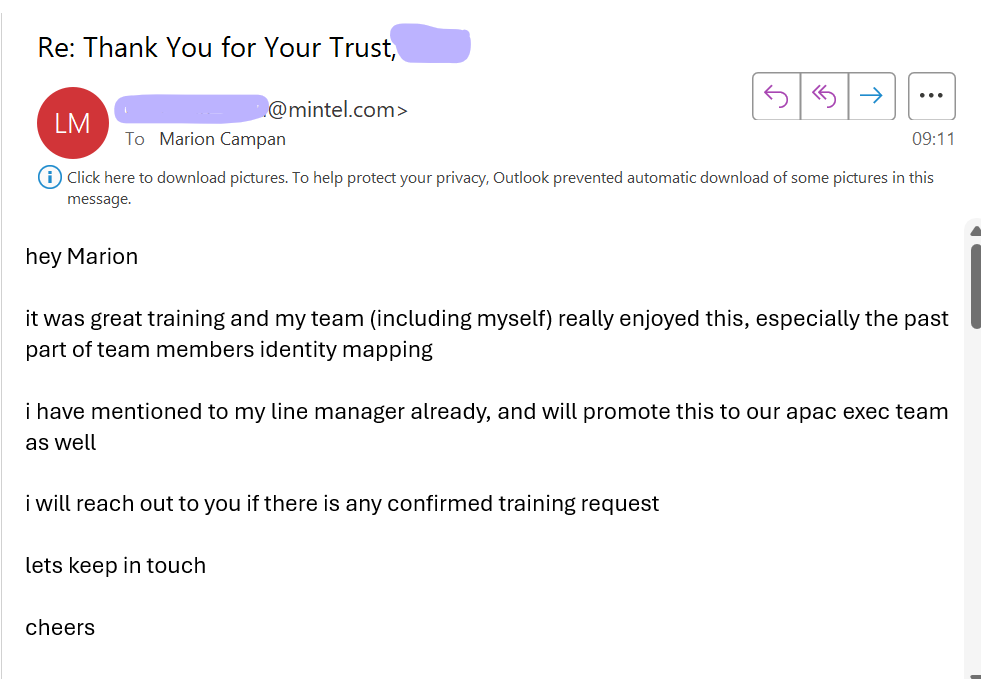Open the More actions ellipsis menu

click(x=931, y=96)
